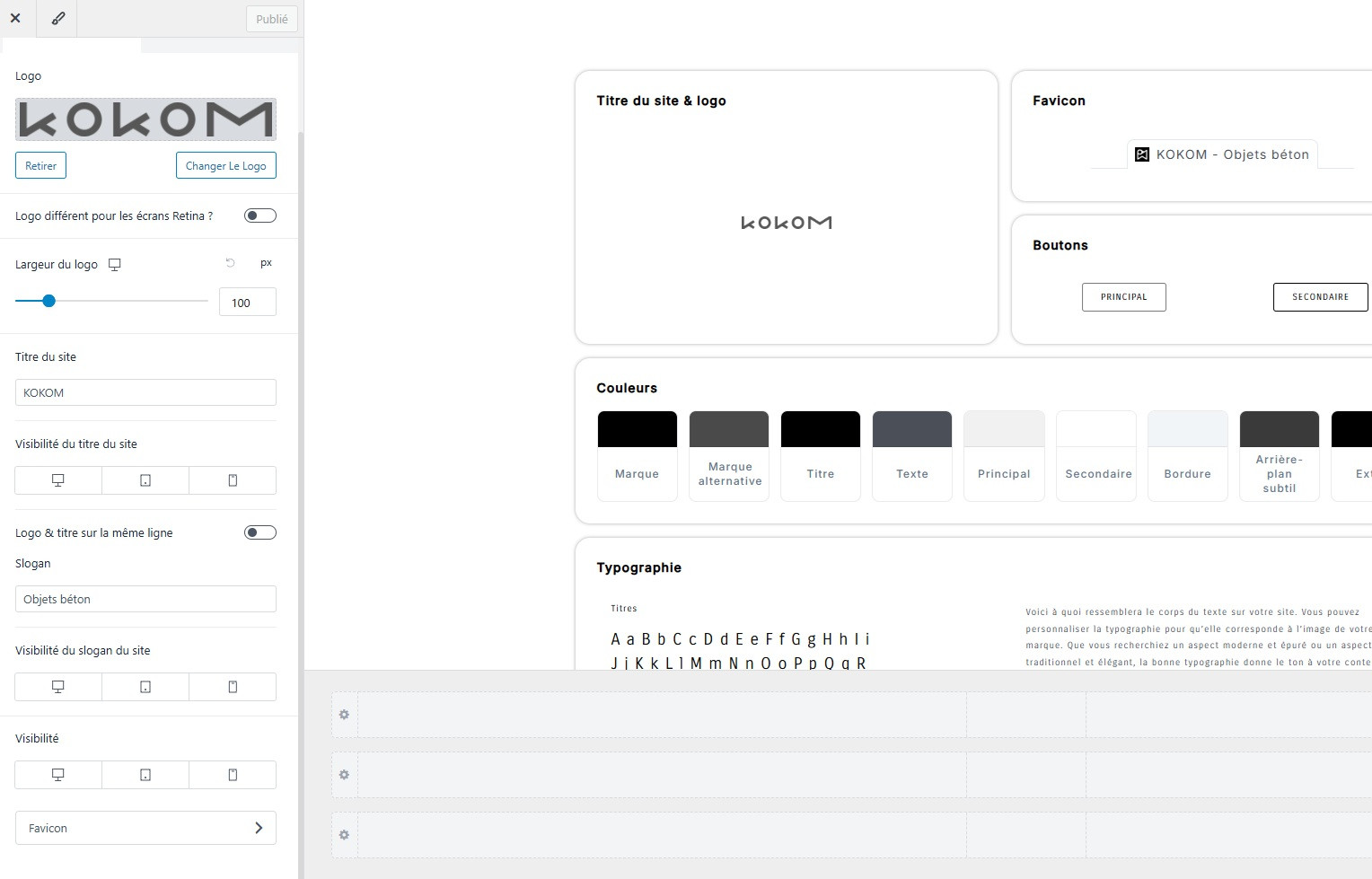Toggle slogan visibility on tablet
The image size is (1372, 879).
click(145, 687)
